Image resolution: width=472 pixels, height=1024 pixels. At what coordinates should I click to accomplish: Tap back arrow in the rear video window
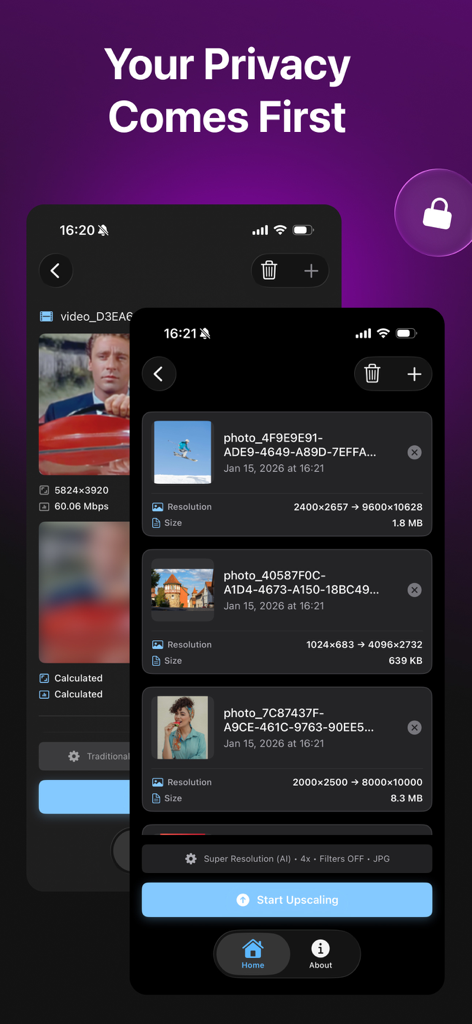click(55, 270)
